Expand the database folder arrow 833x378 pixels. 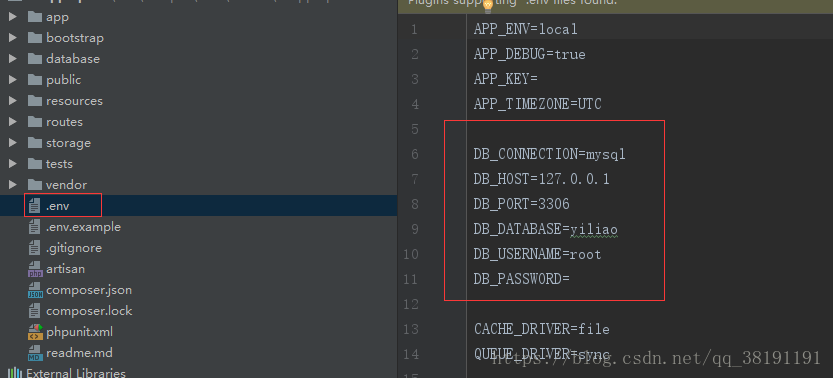click(x=13, y=59)
